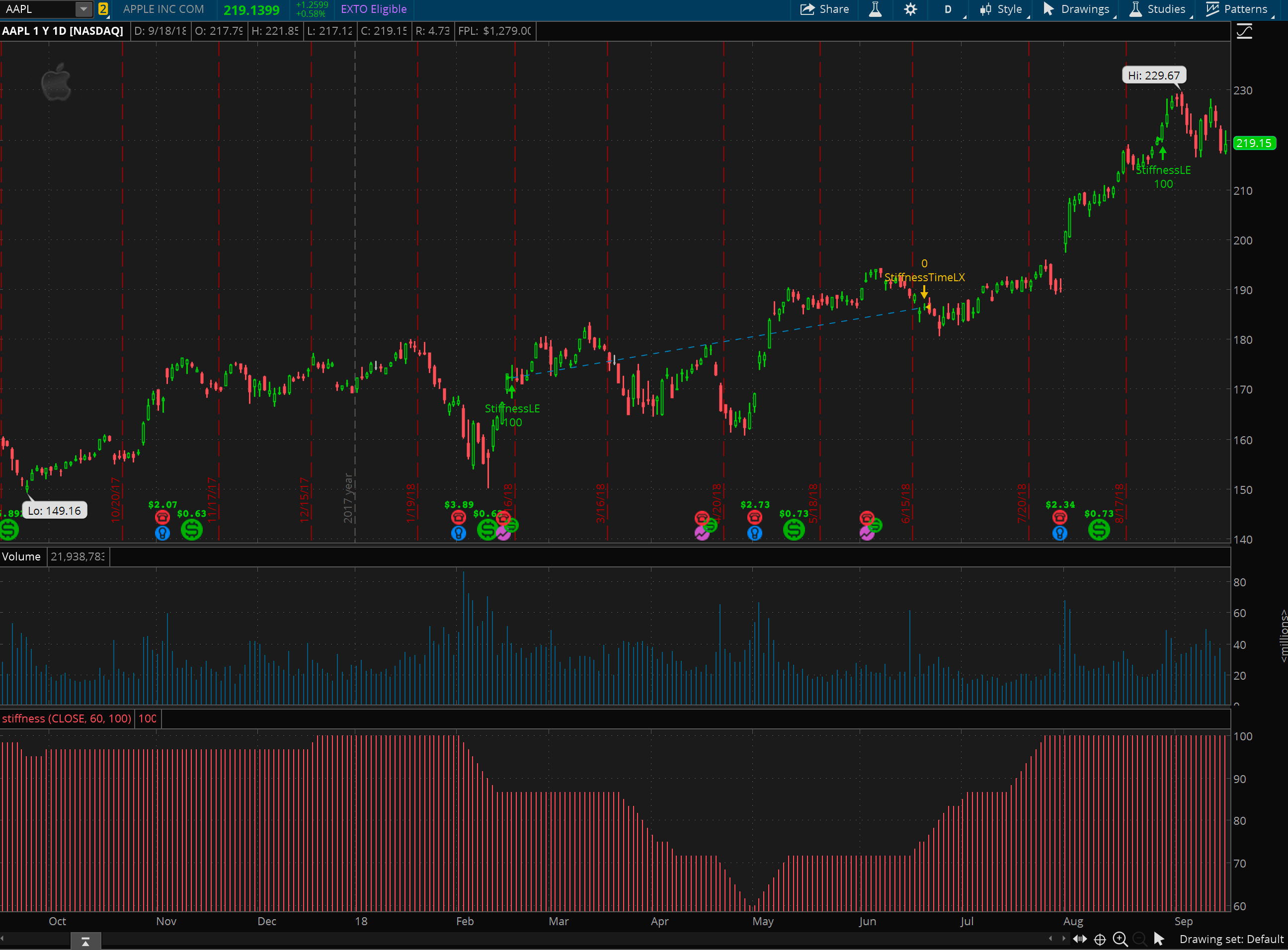Click the blue lightbulb icon below $2.73
The image size is (1288, 950).
[x=754, y=533]
